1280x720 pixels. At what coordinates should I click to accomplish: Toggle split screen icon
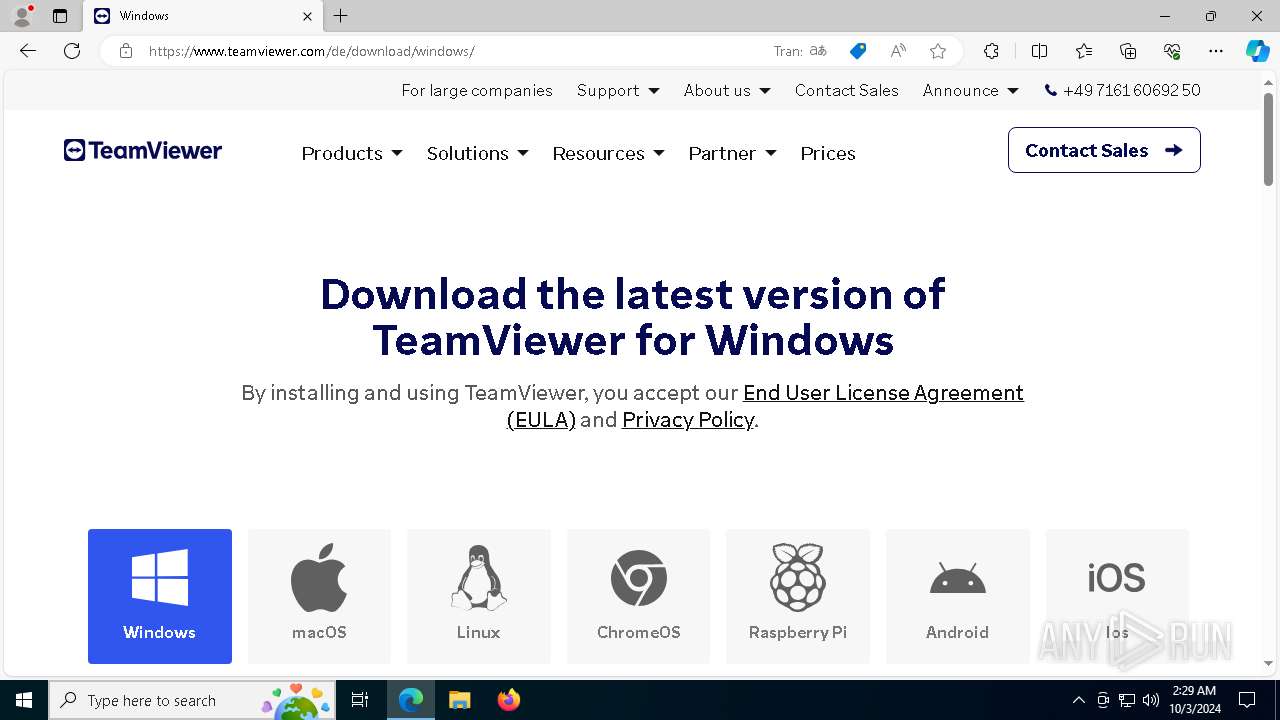coord(1039,51)
